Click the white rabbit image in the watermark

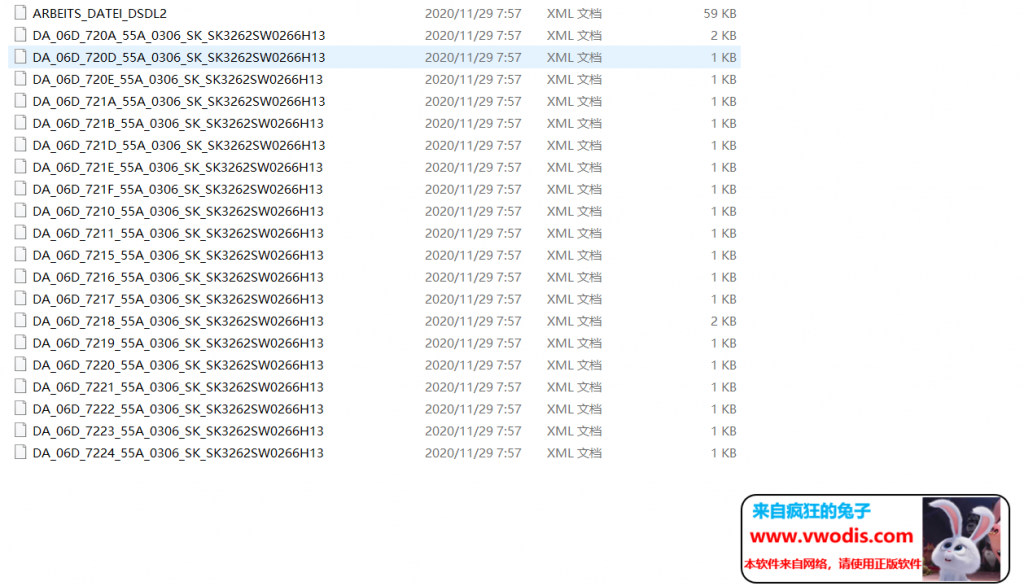point(964,538)
